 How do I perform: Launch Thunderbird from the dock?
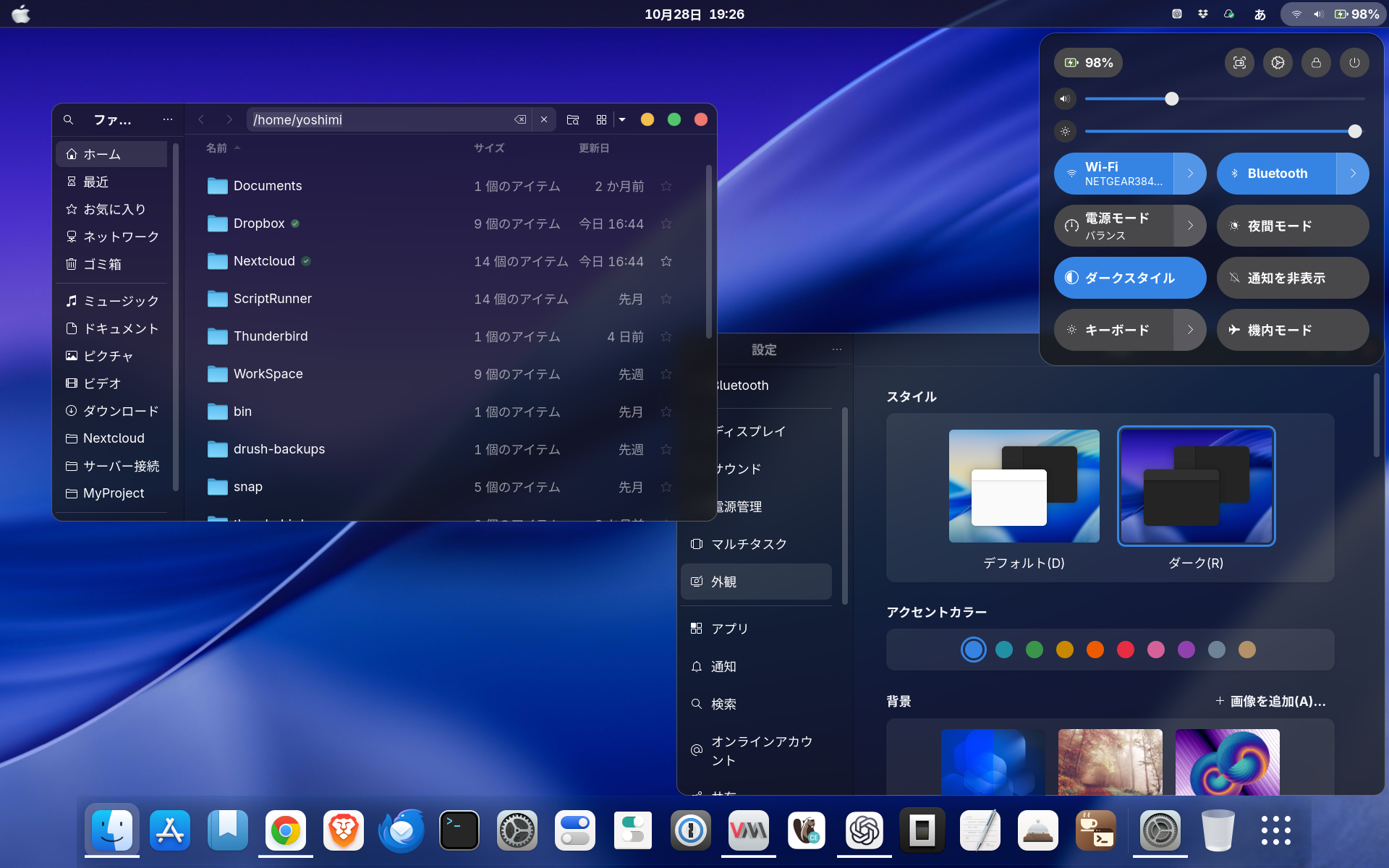click(x=402, y=830)
